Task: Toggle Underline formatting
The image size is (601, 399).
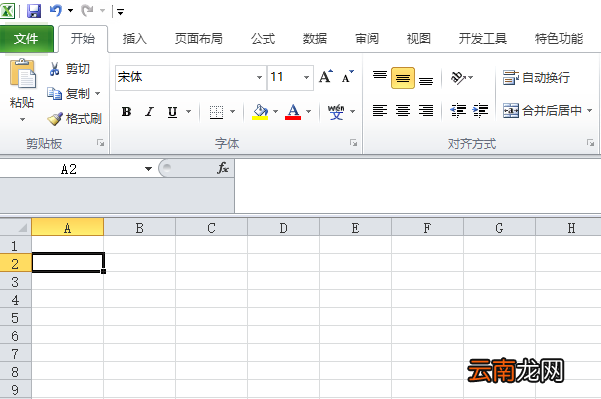Action: pos(172,112)
